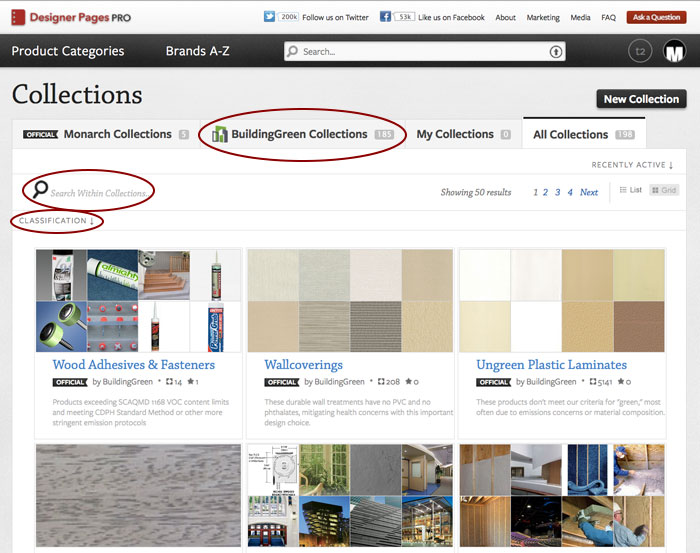This screenshot has width=700, height=553.
Task: Click the Twitter bird icon
Action: coord(269,17)
